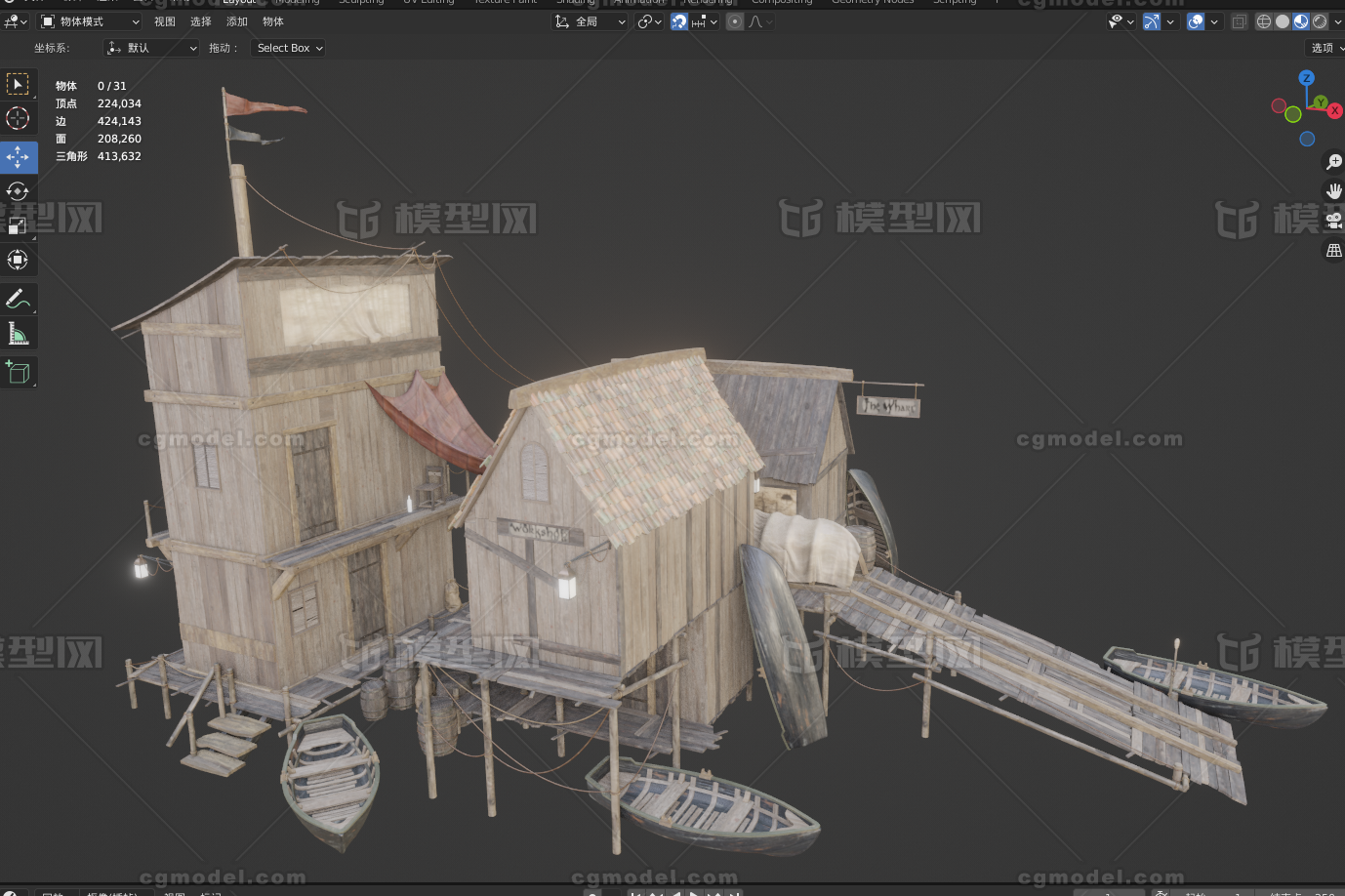Snap view to the blue Z axis

tap(1307, 78)
